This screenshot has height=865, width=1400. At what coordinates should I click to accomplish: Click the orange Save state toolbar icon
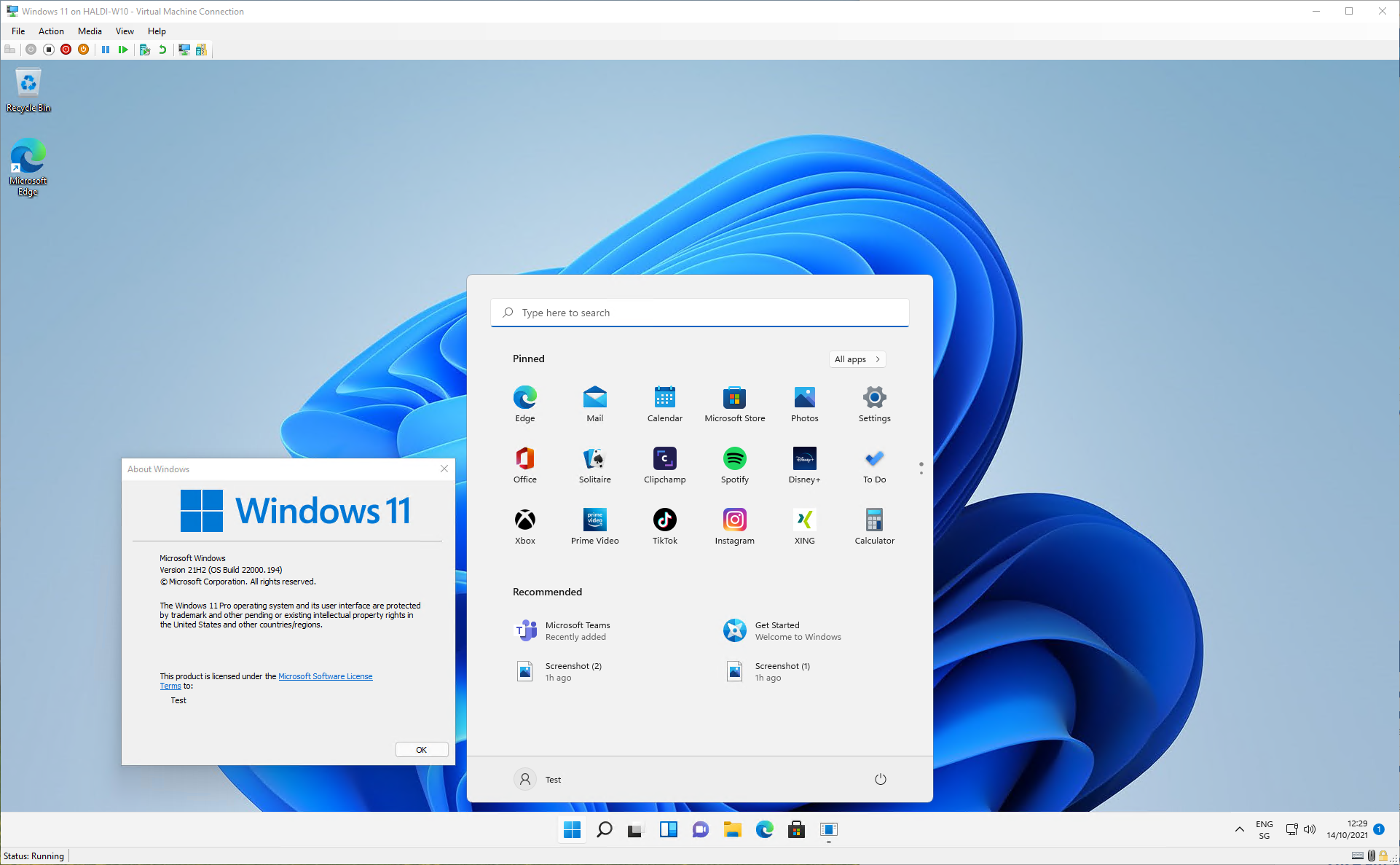84,50
